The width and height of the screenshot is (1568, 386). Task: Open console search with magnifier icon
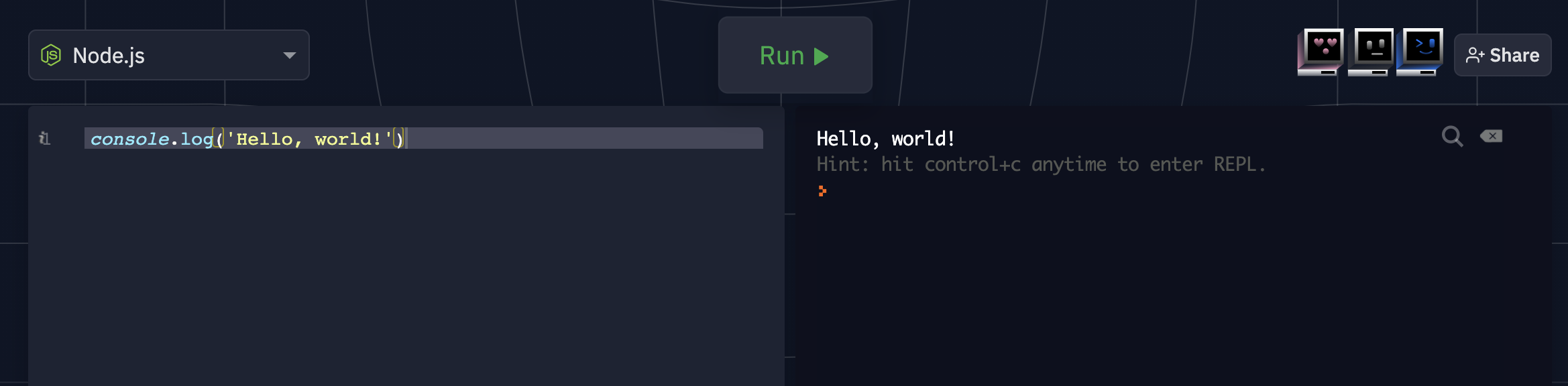[x=1452, y=137]
